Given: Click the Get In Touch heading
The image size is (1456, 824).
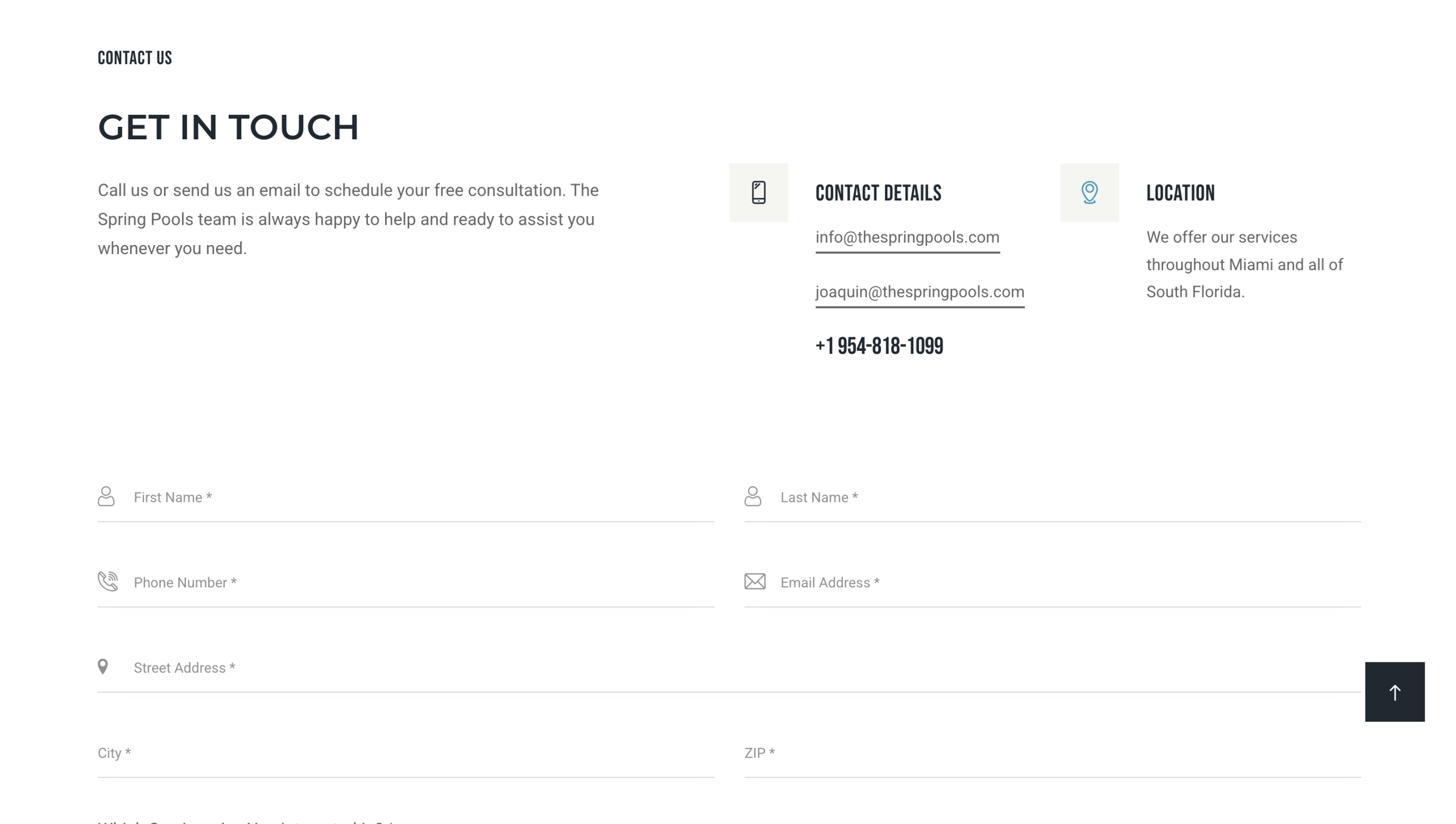Looking at the screenshot, I should 228,127.
